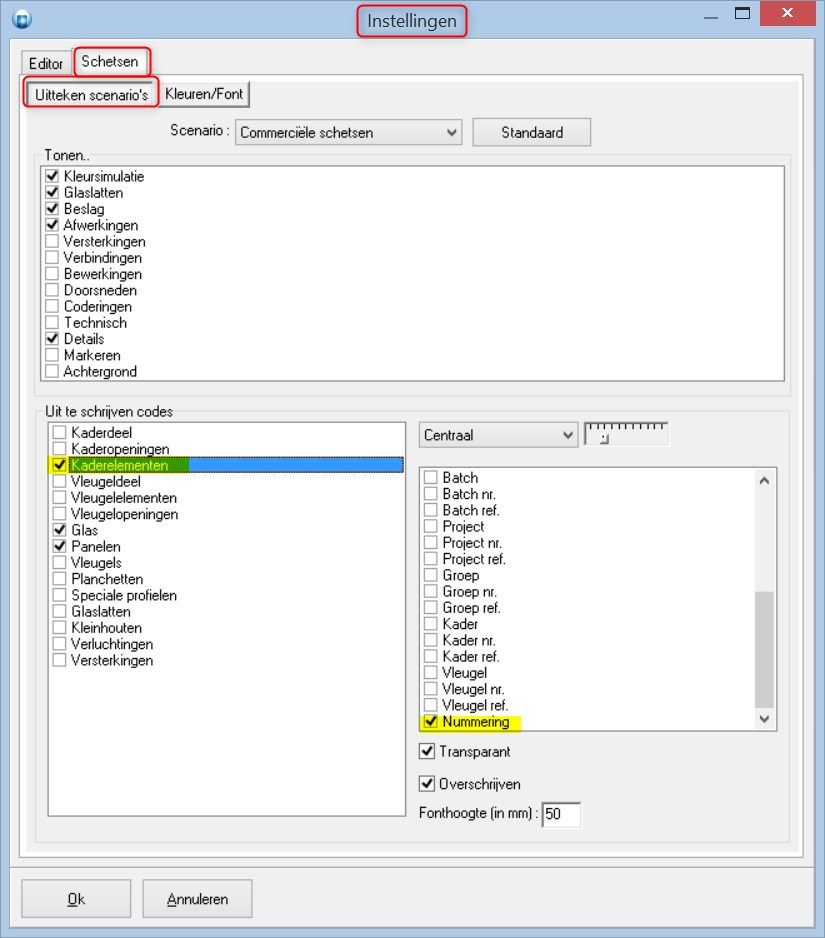Uncheck the Glas checkbox
This screenshot has width=825, height=938.
[59, 529]
